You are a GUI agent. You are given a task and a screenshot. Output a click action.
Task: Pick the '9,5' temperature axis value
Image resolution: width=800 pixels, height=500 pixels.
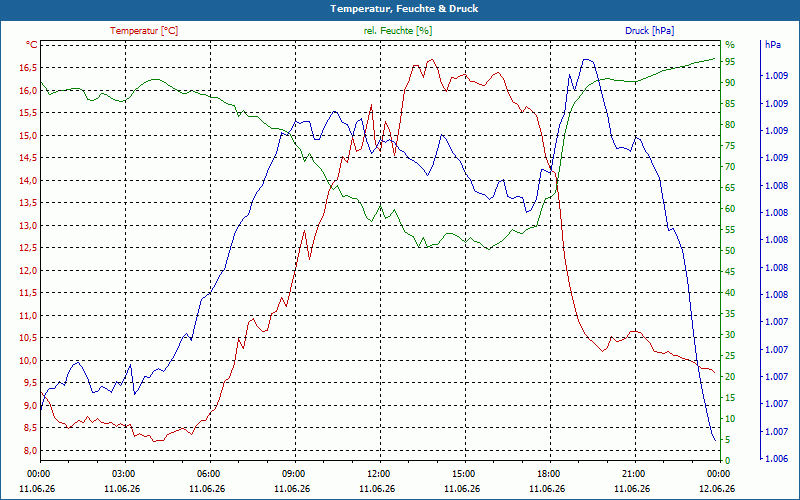pyautogui.click(x=30, y=383)
